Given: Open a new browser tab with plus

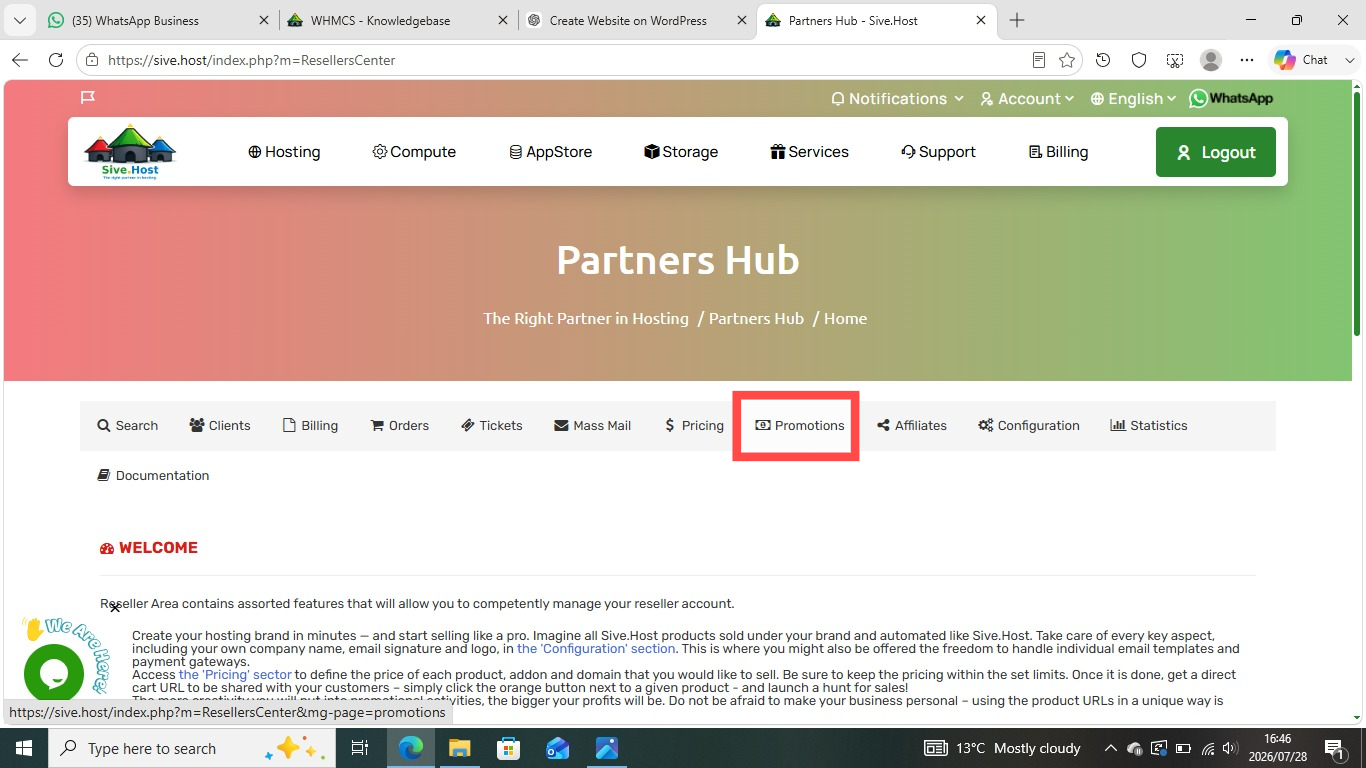Looking at the screenshot, I should 1017,20.
